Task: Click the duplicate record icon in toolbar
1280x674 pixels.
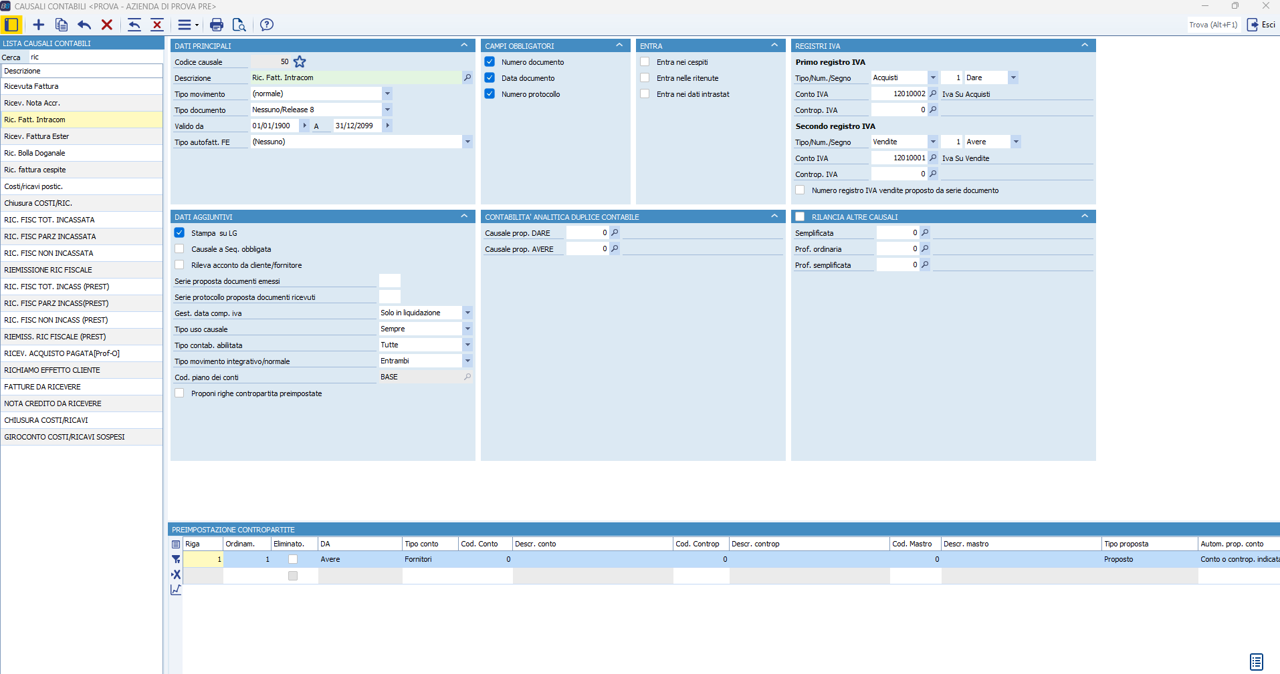Action: (61, 25)
